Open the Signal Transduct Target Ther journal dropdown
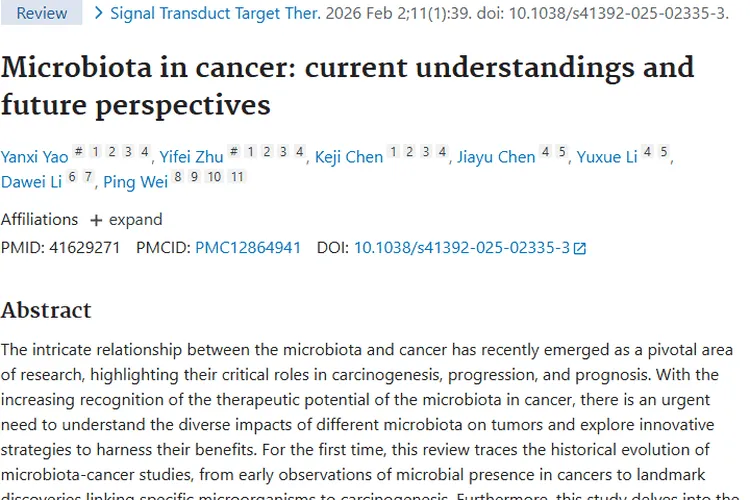Viewport: 750px width, 500px height. [x=215, y=14]
